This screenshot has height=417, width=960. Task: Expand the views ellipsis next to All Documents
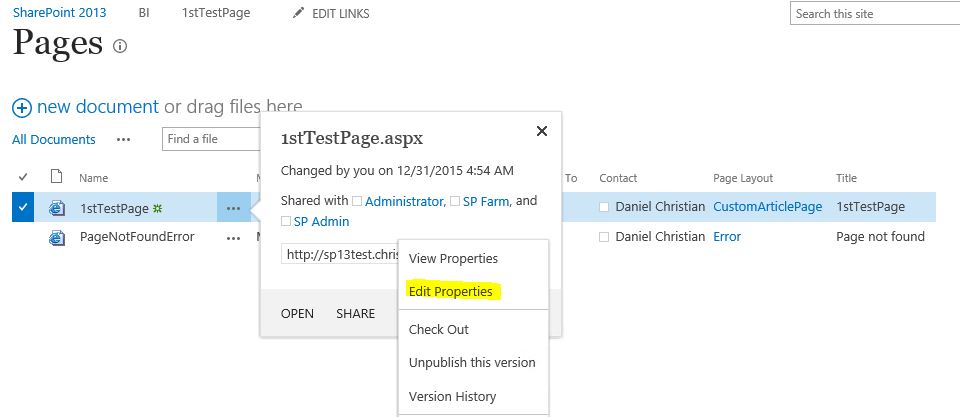coord(124,140)
